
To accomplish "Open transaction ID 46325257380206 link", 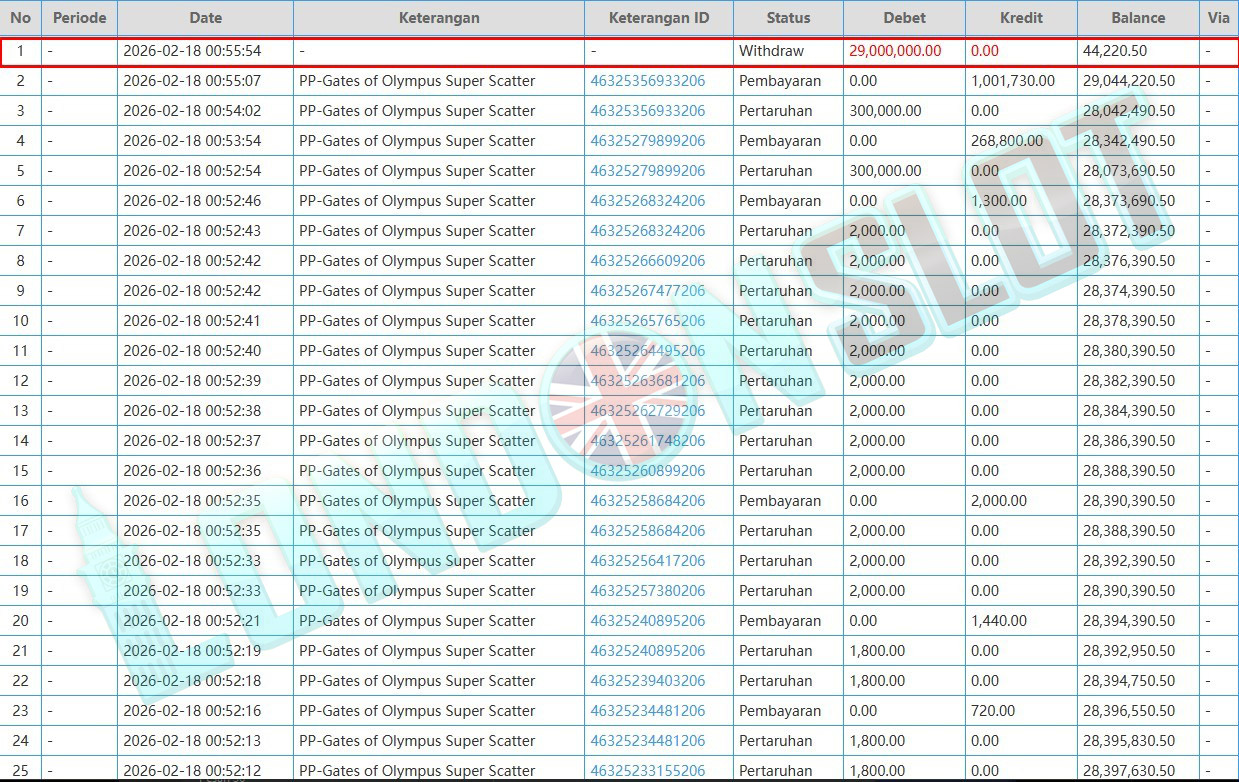I will (647, 591).
